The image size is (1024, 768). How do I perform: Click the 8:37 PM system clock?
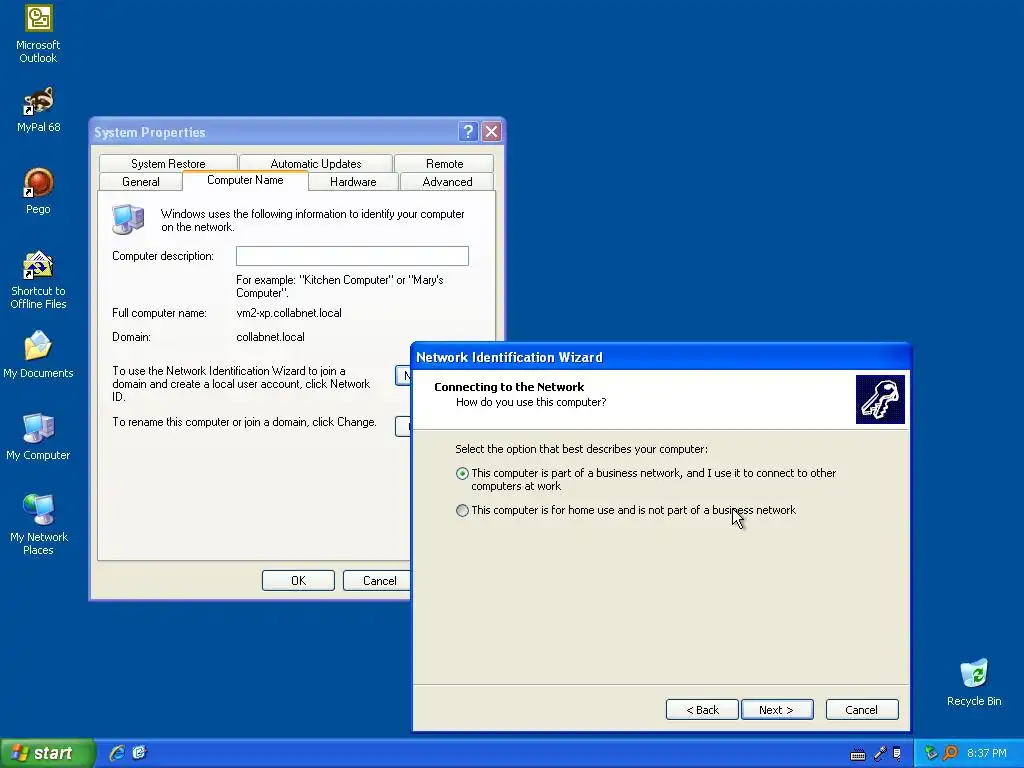986,753
